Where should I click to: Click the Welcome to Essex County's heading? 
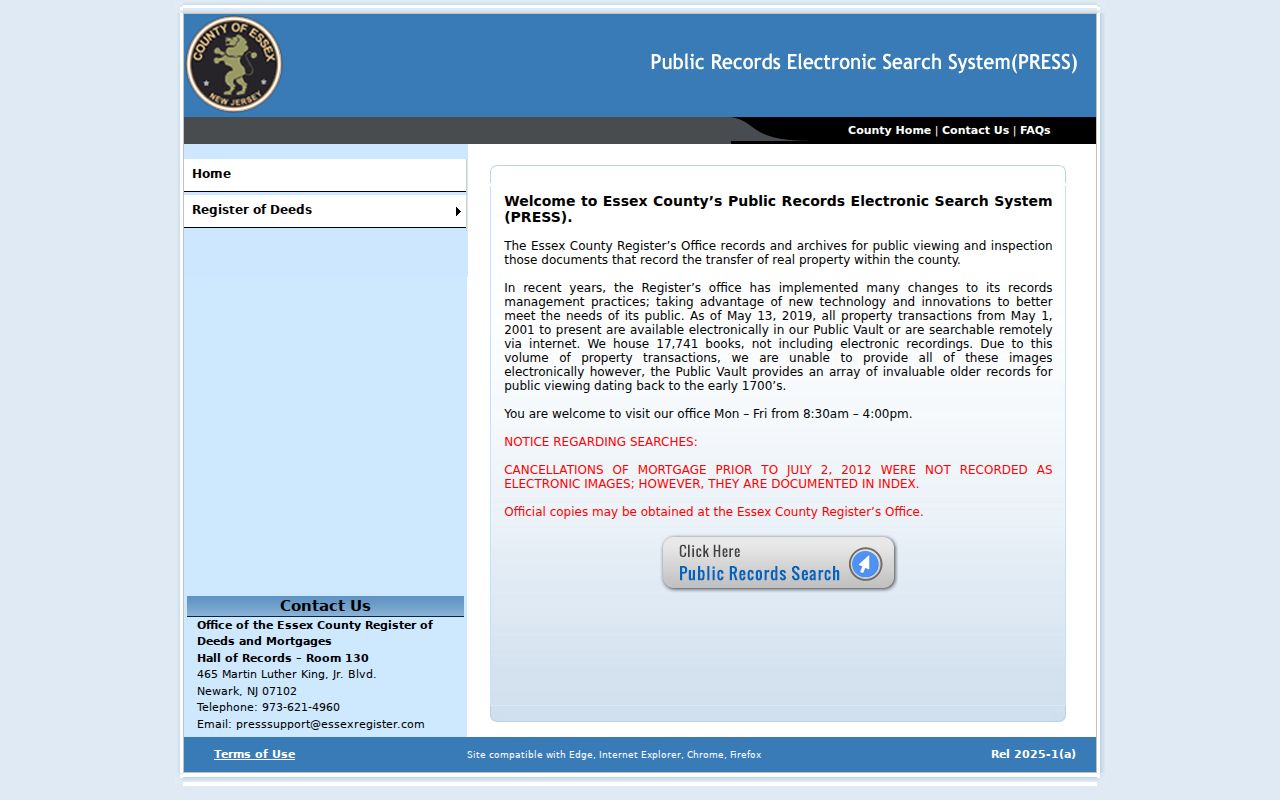click(x=778, y=209)
